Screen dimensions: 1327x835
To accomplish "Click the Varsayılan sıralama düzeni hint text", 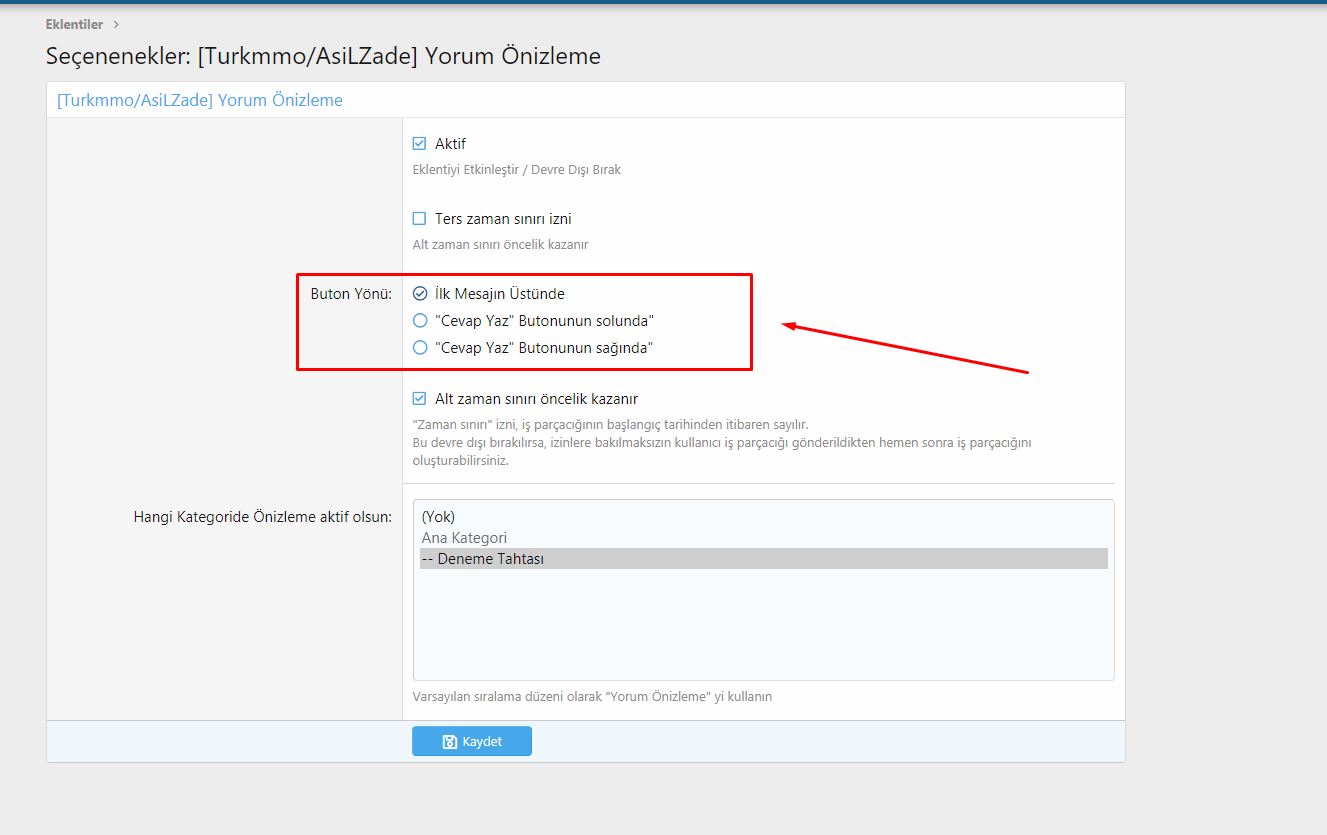I will pos(592,697).
